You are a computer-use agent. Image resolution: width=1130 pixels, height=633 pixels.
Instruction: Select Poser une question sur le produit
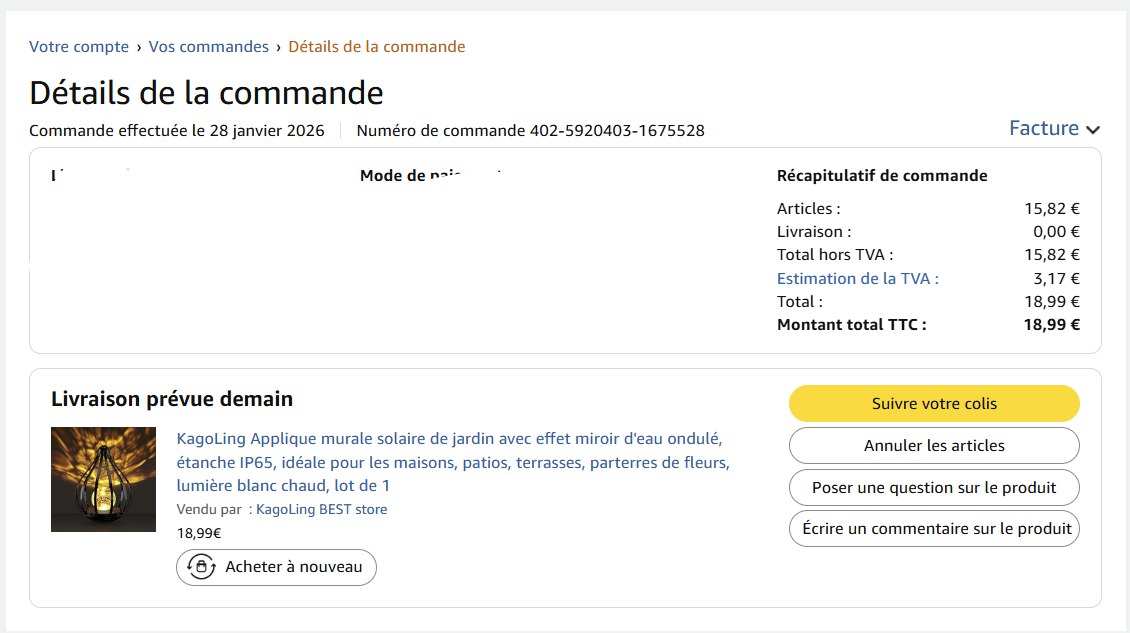point(934,488)
